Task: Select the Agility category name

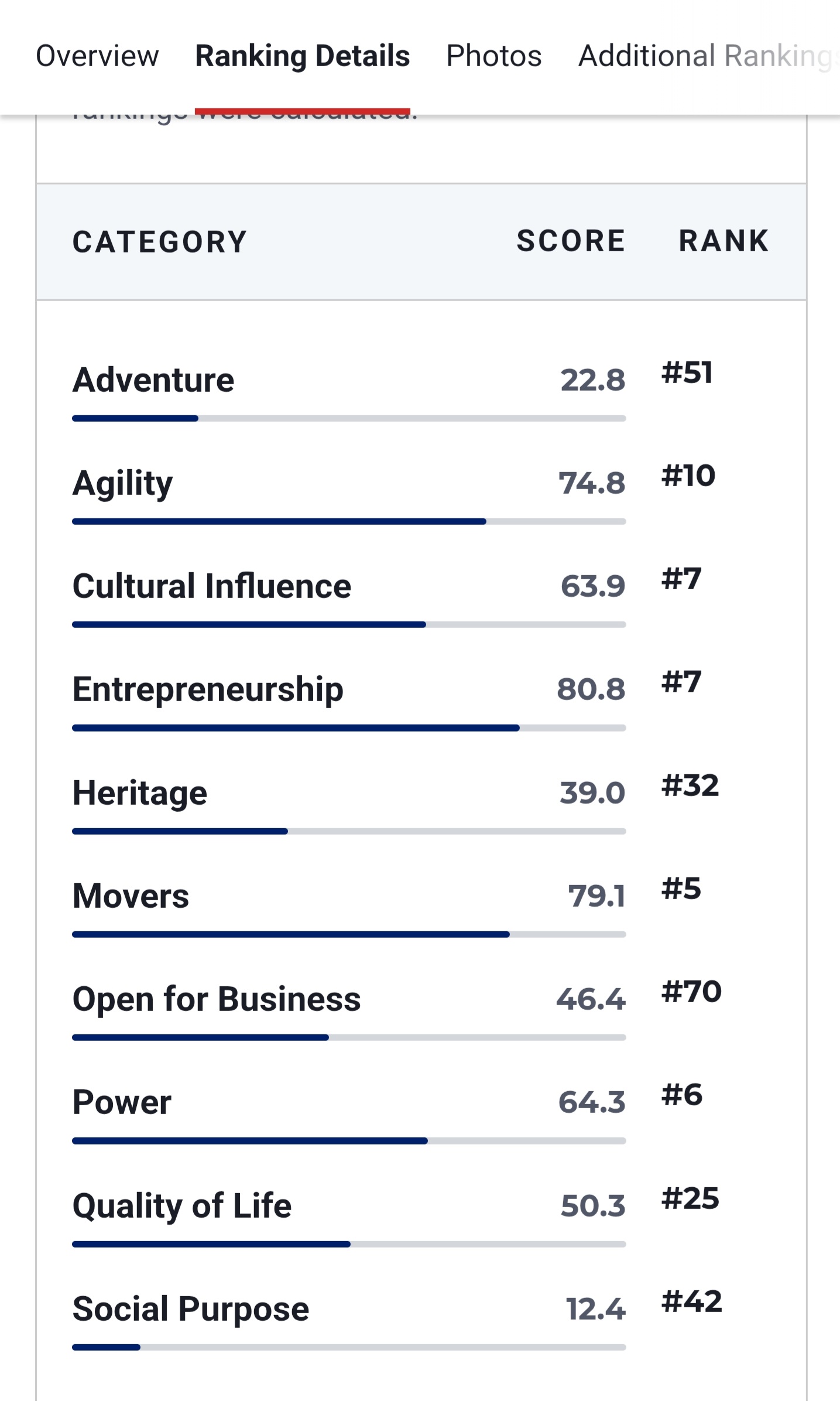Action: tap(122, 483)
